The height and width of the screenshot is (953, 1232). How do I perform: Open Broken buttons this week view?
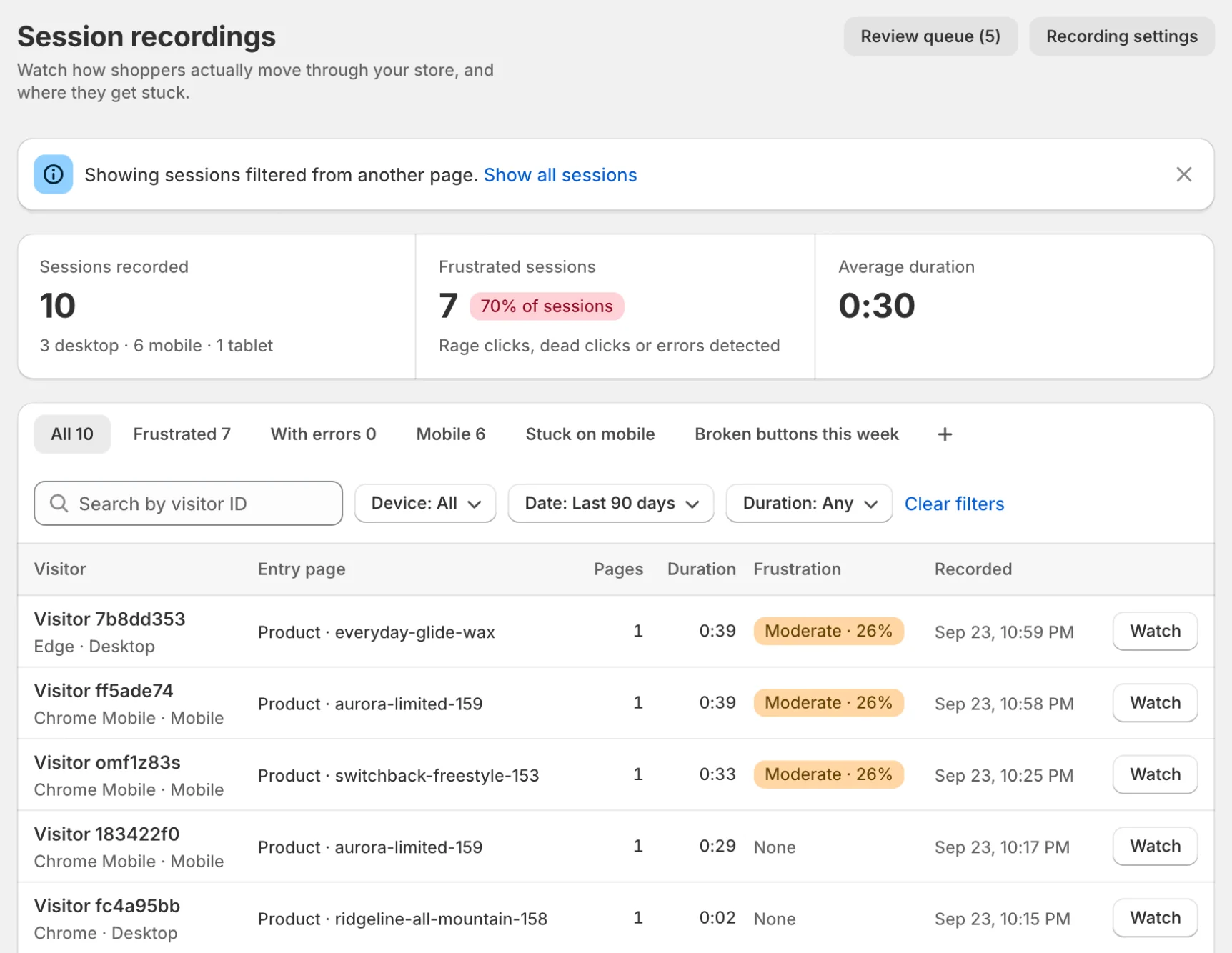(797, 434)
